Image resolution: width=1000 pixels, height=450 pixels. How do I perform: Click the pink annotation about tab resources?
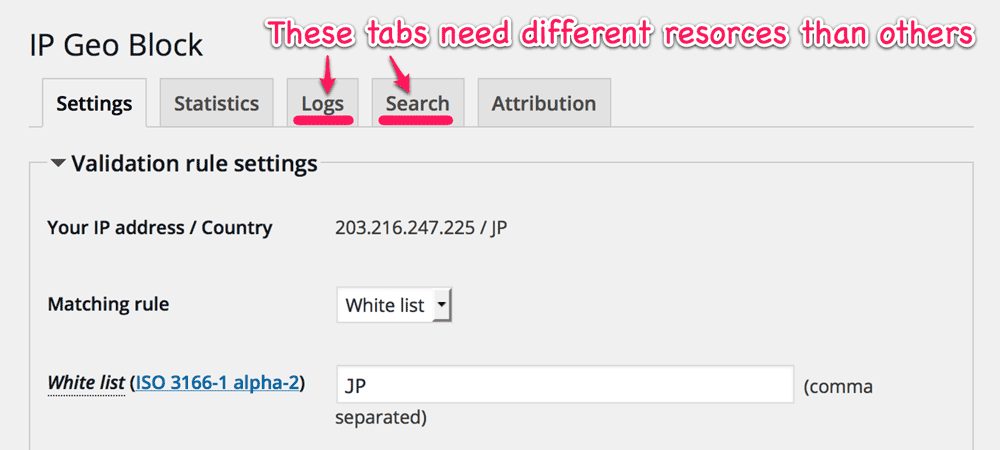pyautogui.click(x=621, y=34)
